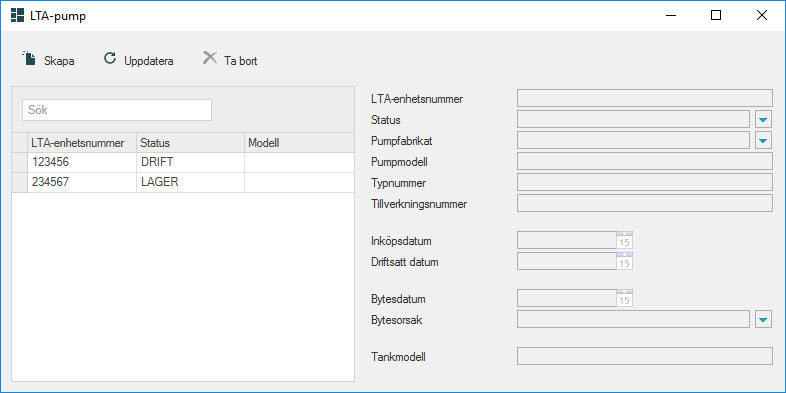Viewport: 786px width, 393px height.
Task: Sort by the Modell column header
Action: click(299, 143)
